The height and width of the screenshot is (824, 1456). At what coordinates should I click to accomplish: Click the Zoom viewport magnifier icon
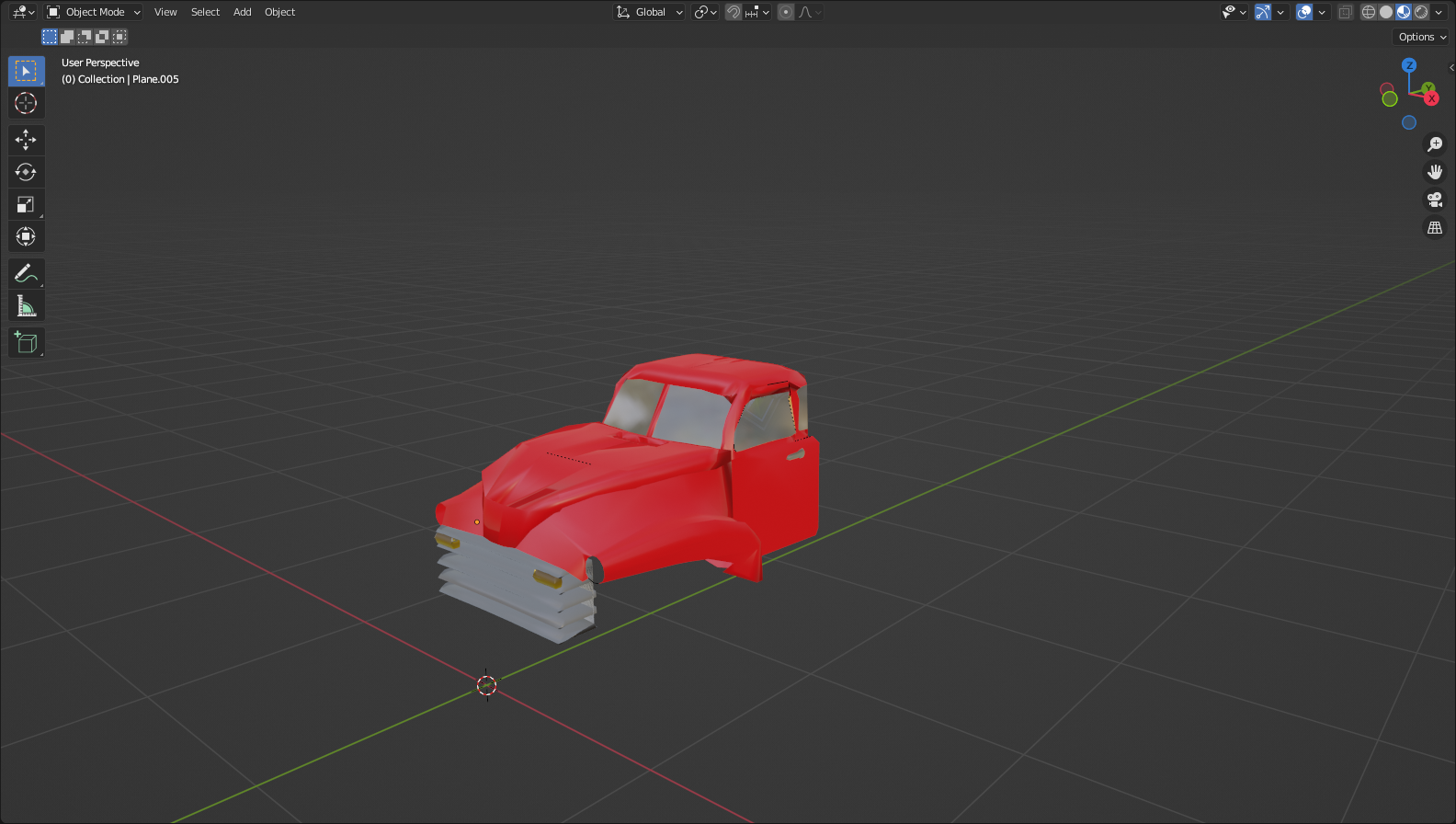pyautogui.click(x=1434, y=144)
